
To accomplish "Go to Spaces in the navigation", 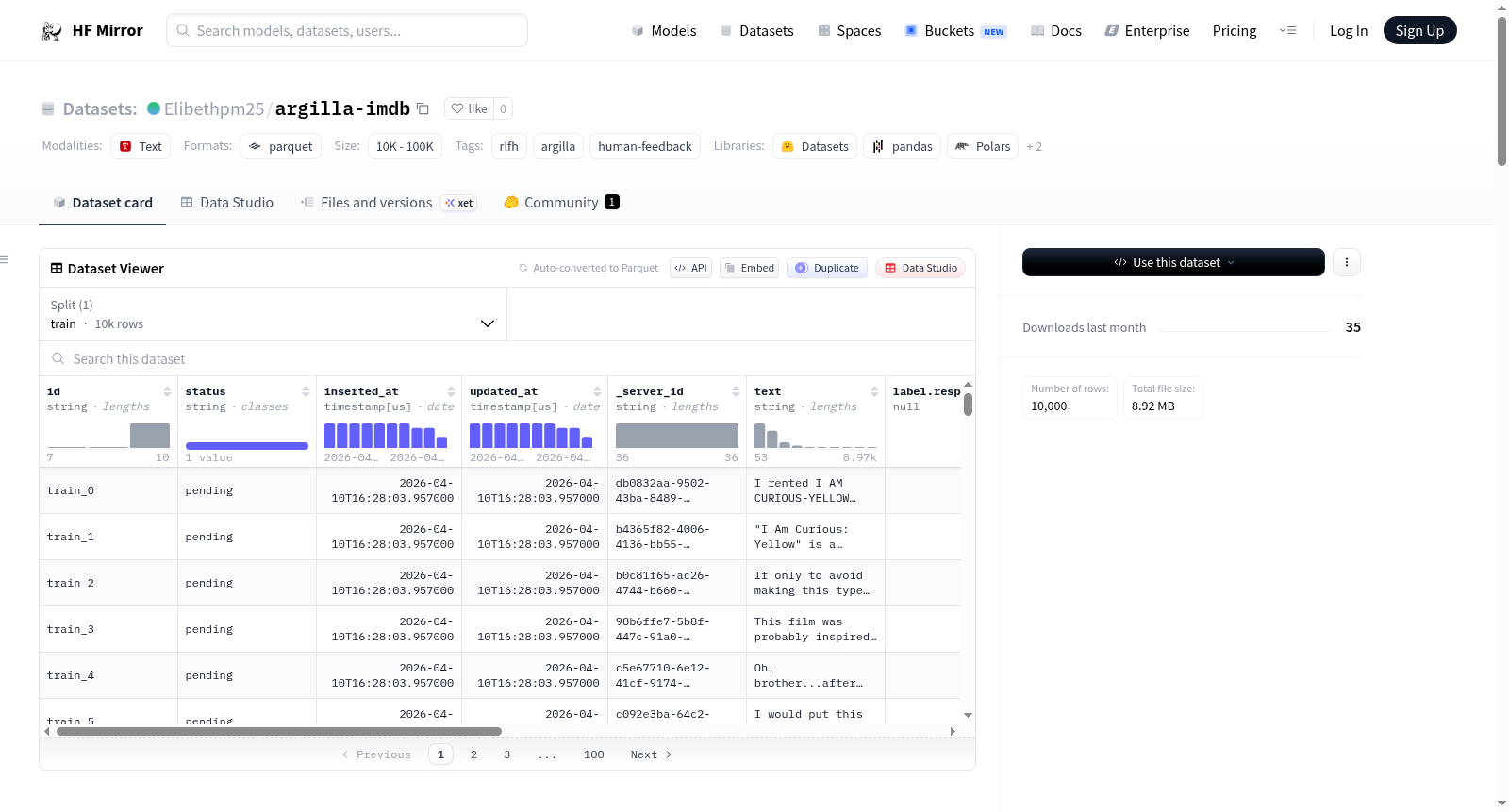I will pyautogui.click(x=850, y=31).
